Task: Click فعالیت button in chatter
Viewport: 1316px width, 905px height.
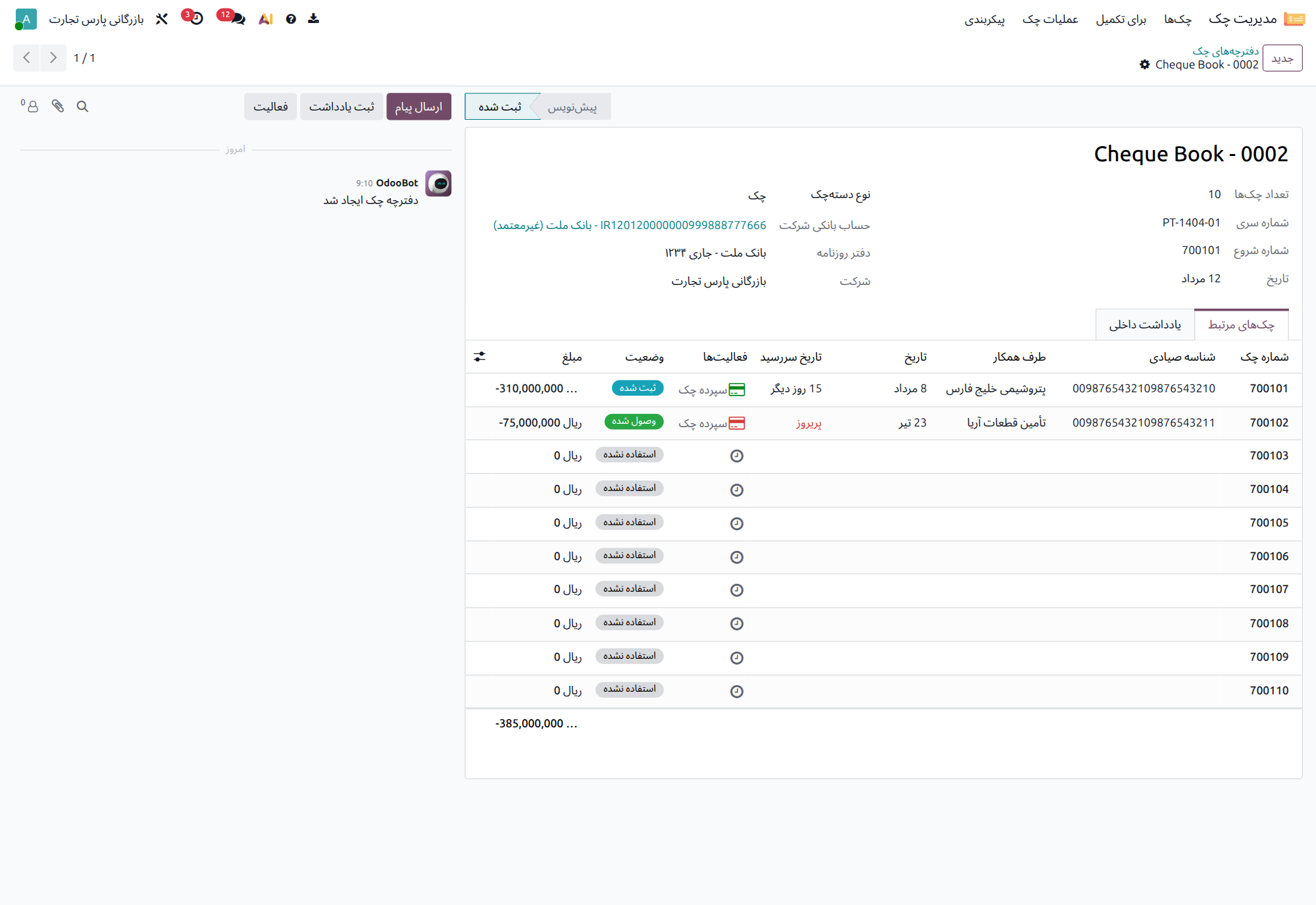Action: coord(270,107)
